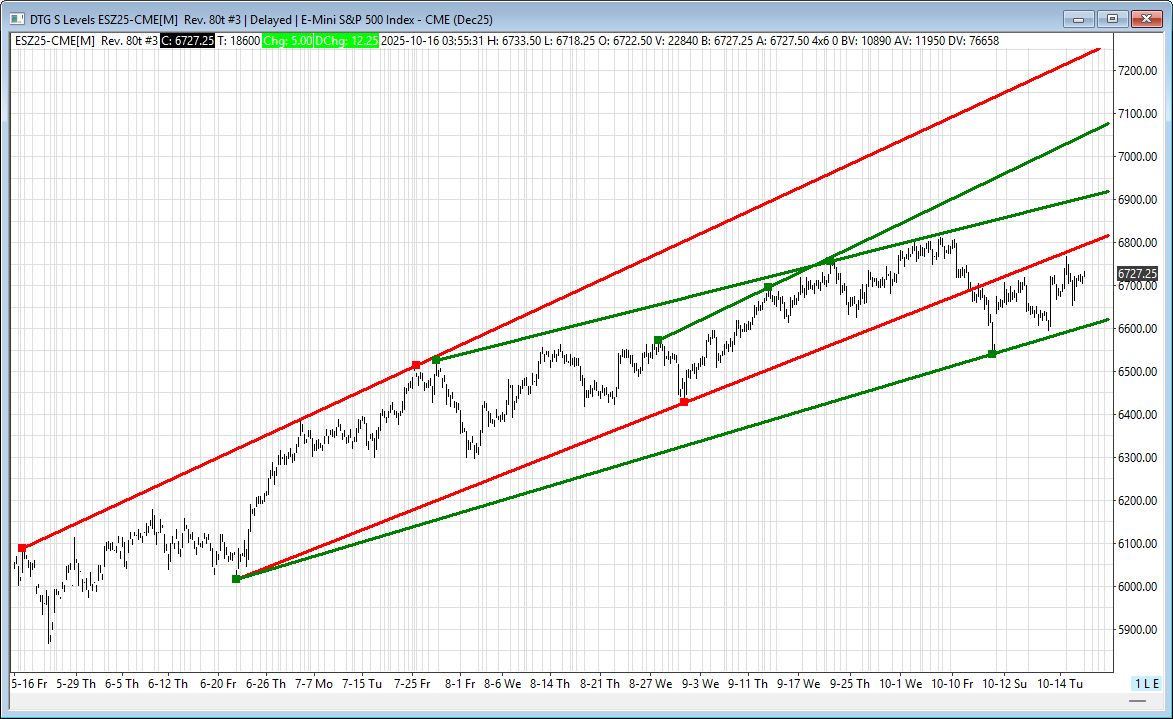Select red anchor square at far-left trendline start
Screen dimensions: 1173x719
point(22,548)
